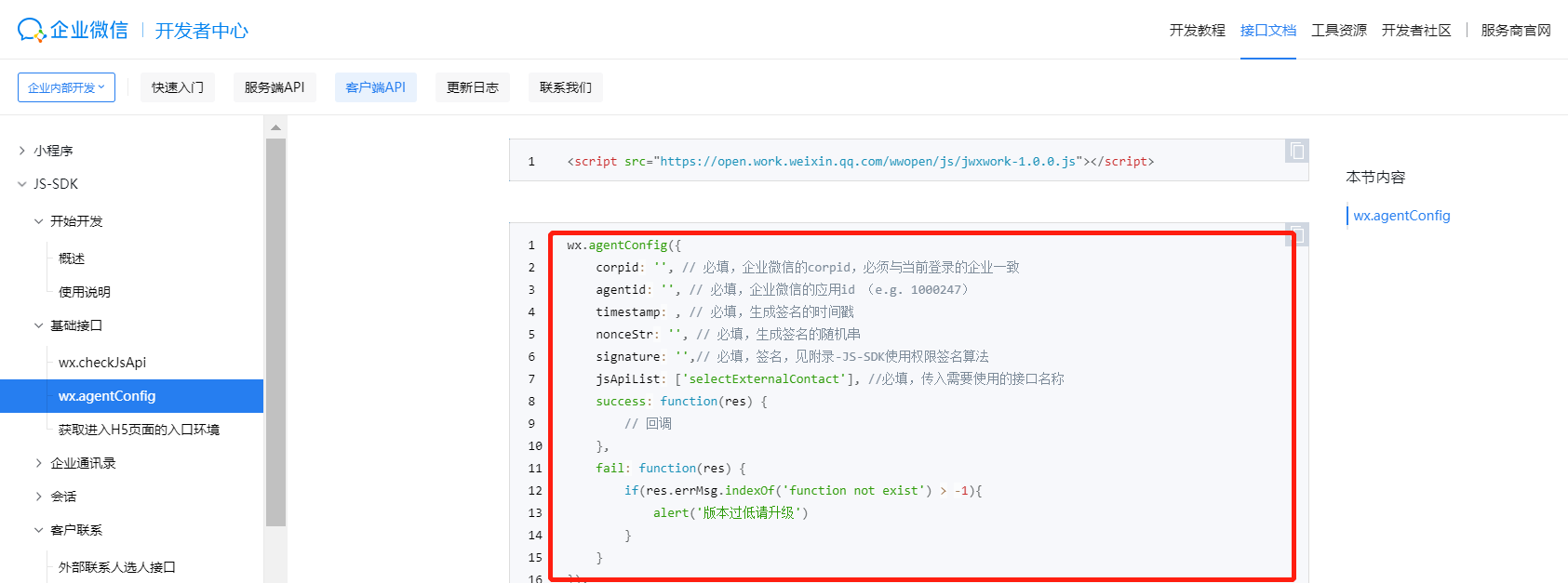Open 开发者中心 header link
The image size is (1568, 583).
(202, 31)
